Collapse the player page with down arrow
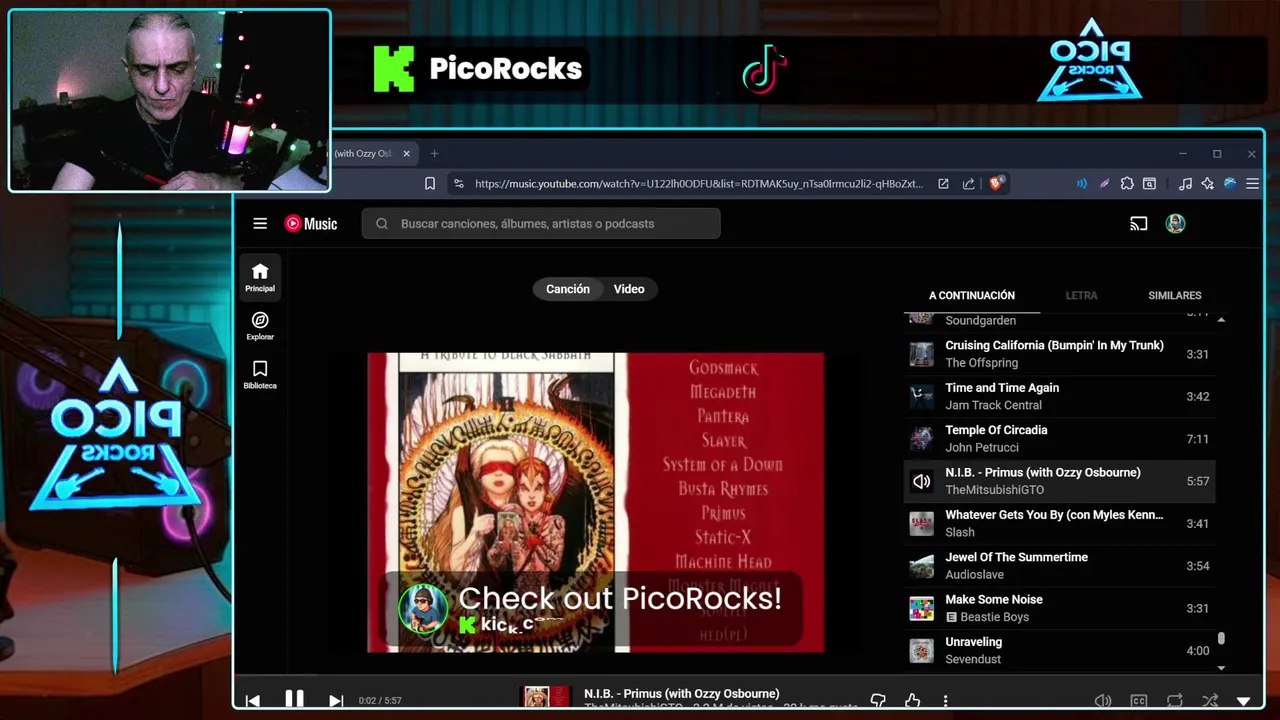1280x720 pixels. pyautogui.click(x=1244, y=701)
